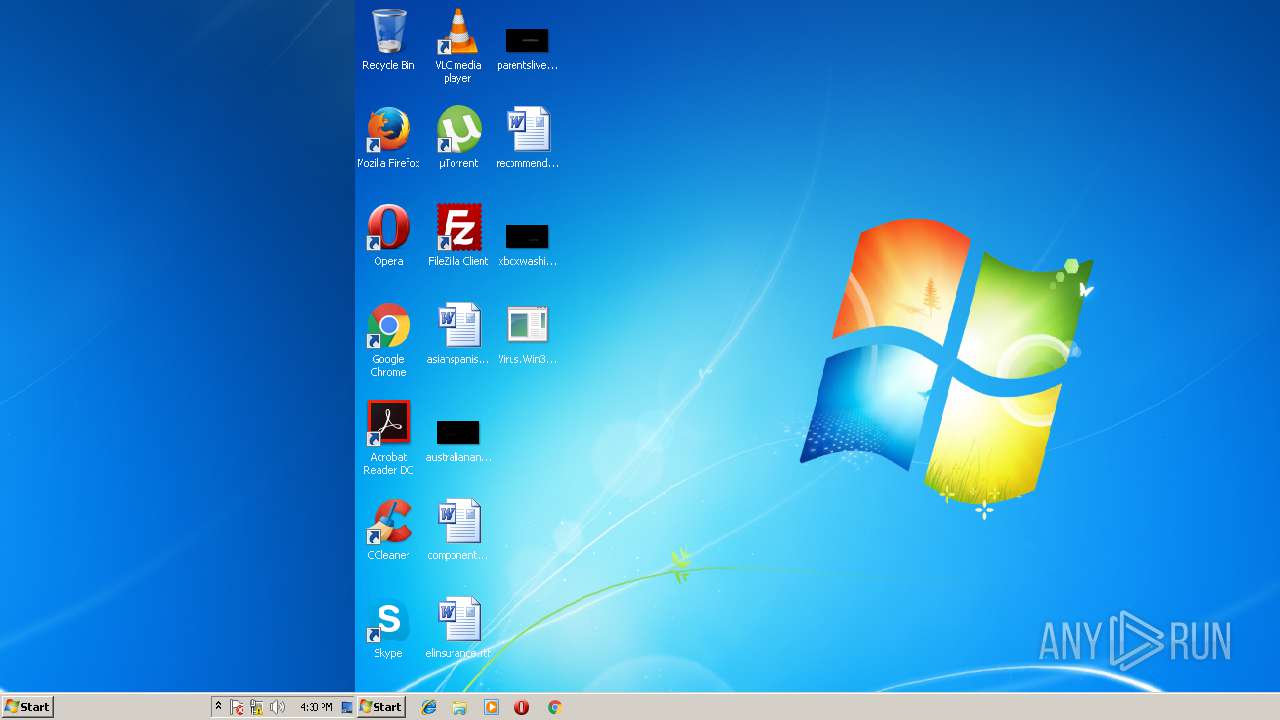Screen dimensions: 1280x720
Task: Click Show Desktop icon beside clock
Action: 347,707
